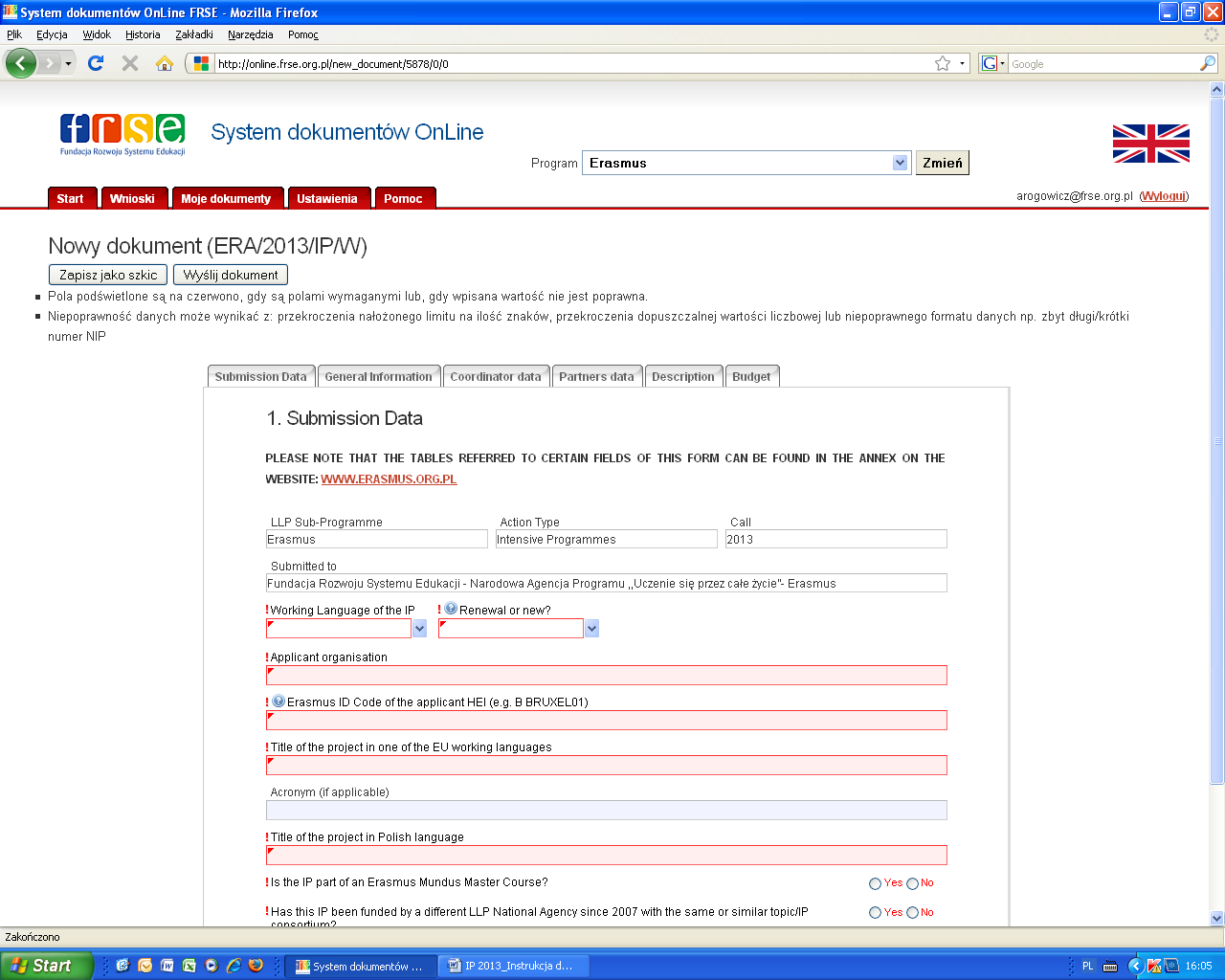Click the site identity icon in the address bar

201,63
